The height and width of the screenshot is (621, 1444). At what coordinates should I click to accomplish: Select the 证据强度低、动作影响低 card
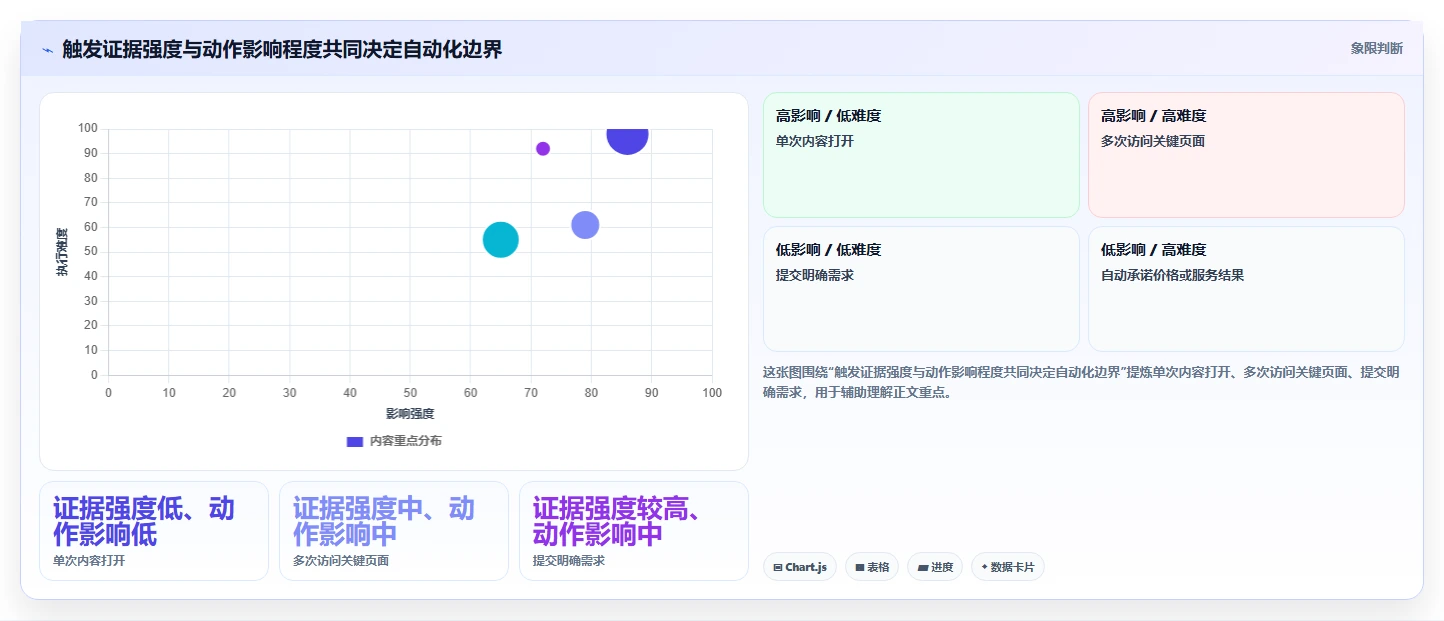154,531
